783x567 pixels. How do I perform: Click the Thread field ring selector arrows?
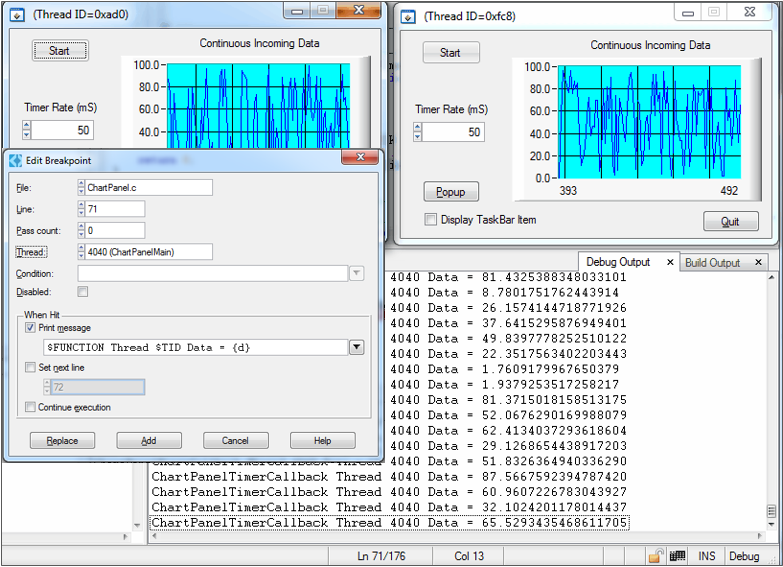[81, 252]
